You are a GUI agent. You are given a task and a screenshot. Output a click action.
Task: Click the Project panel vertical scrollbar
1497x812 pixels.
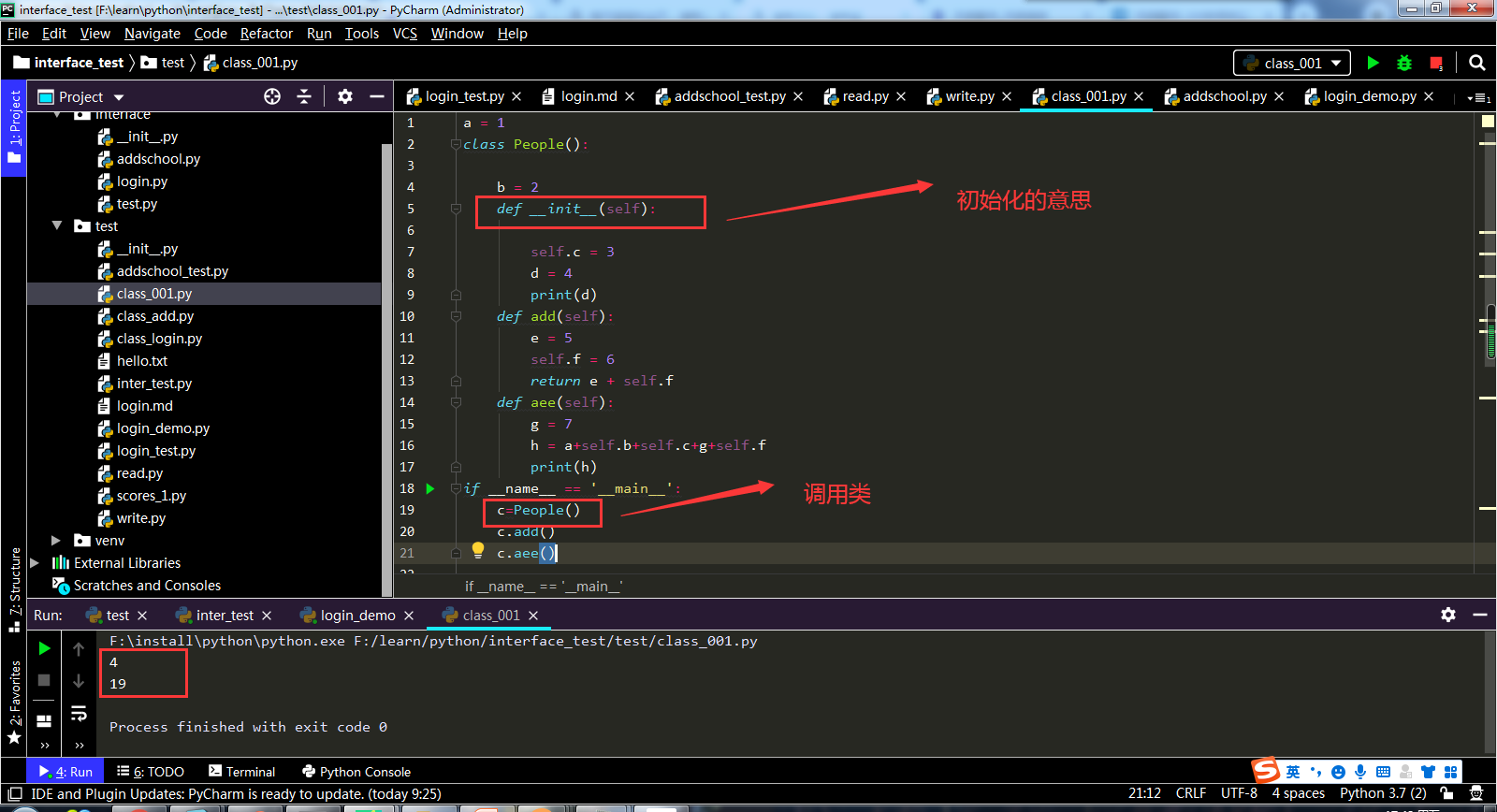386,370
